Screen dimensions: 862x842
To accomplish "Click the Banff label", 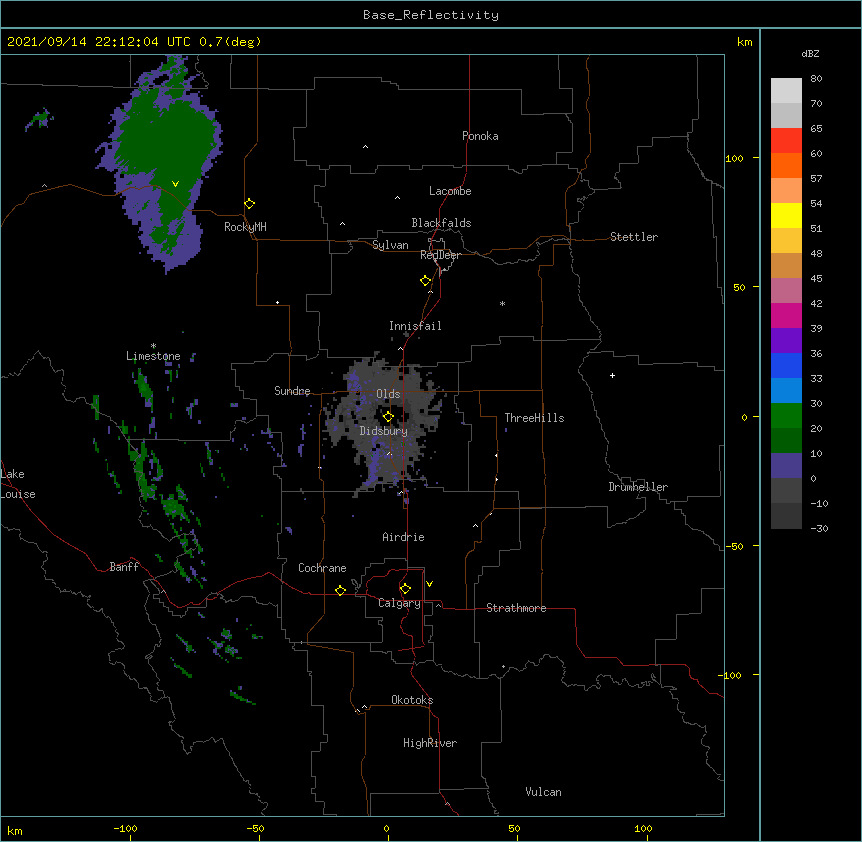I will tap(124, 567).
